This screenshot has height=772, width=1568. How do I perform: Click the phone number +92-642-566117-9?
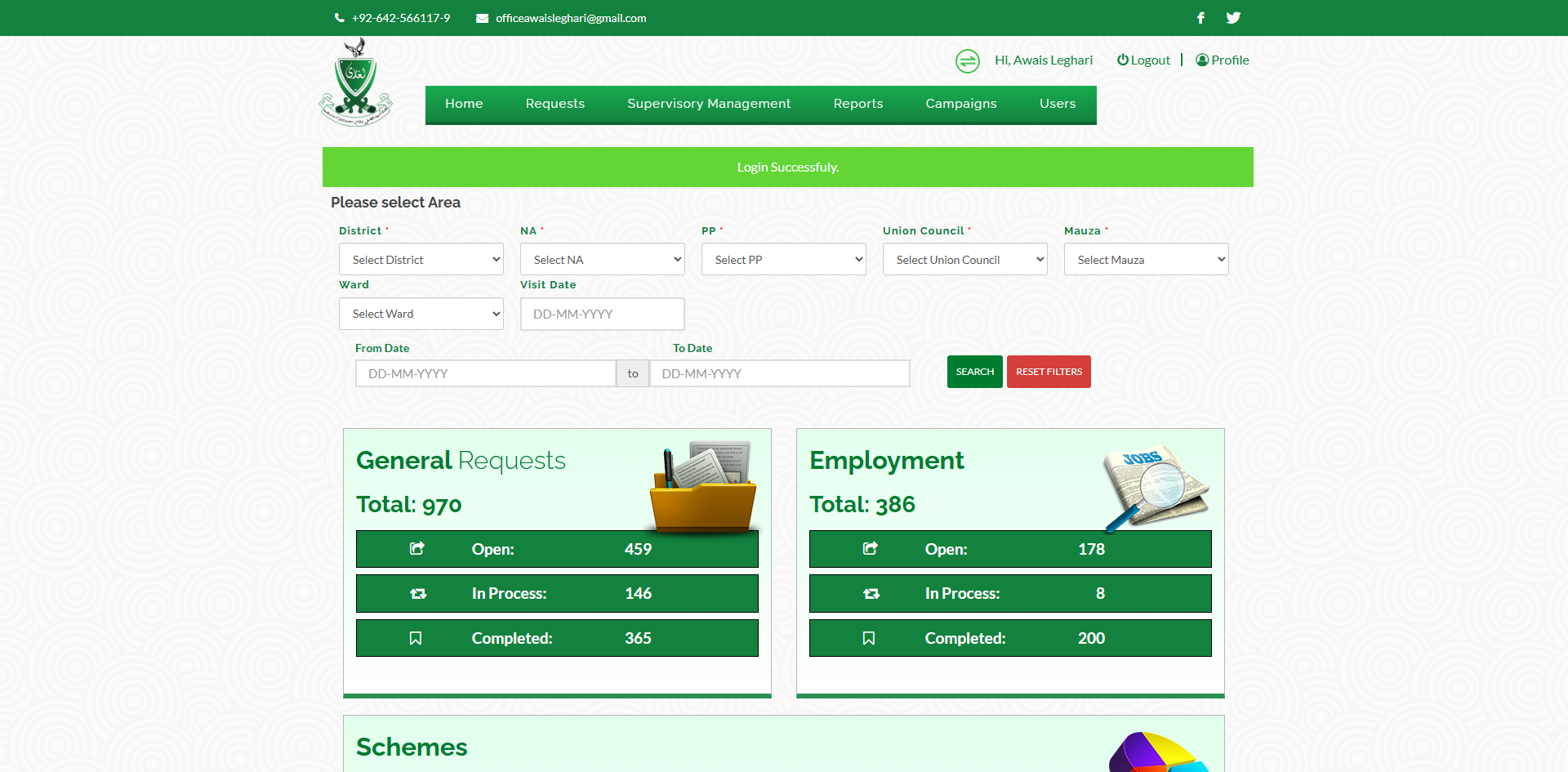(401, 18)
